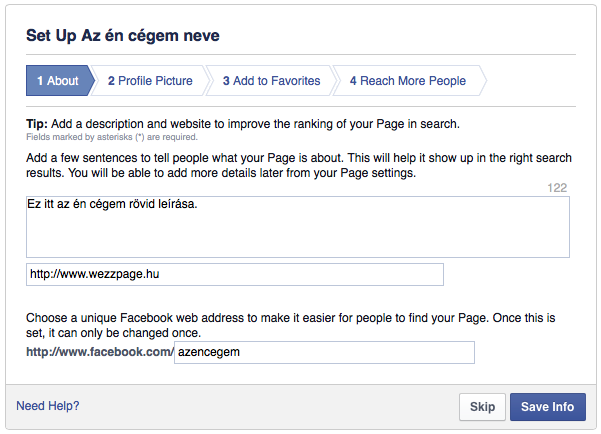The height and width of the screenshot is (434, 601).
Task: Select the 1 About step tab
Action: coord(58,81)
